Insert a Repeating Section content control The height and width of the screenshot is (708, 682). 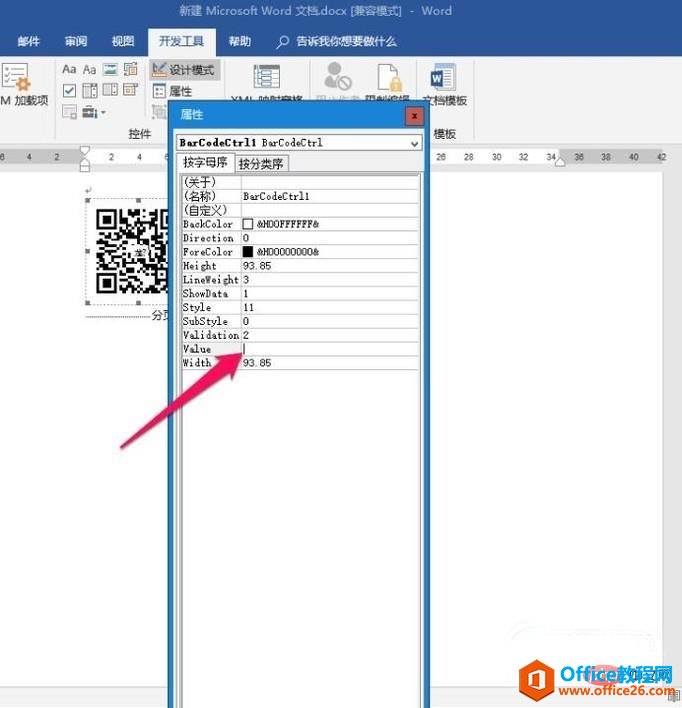pyautogui.click(x=69, y=112)
